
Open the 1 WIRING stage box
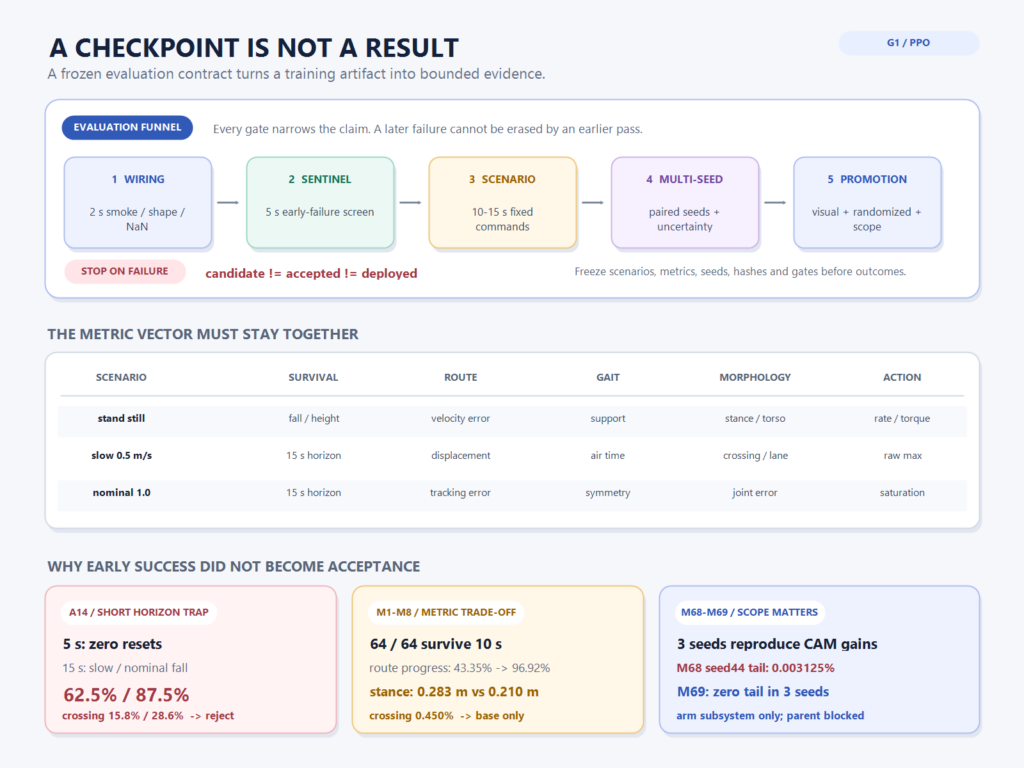[138, 202]
